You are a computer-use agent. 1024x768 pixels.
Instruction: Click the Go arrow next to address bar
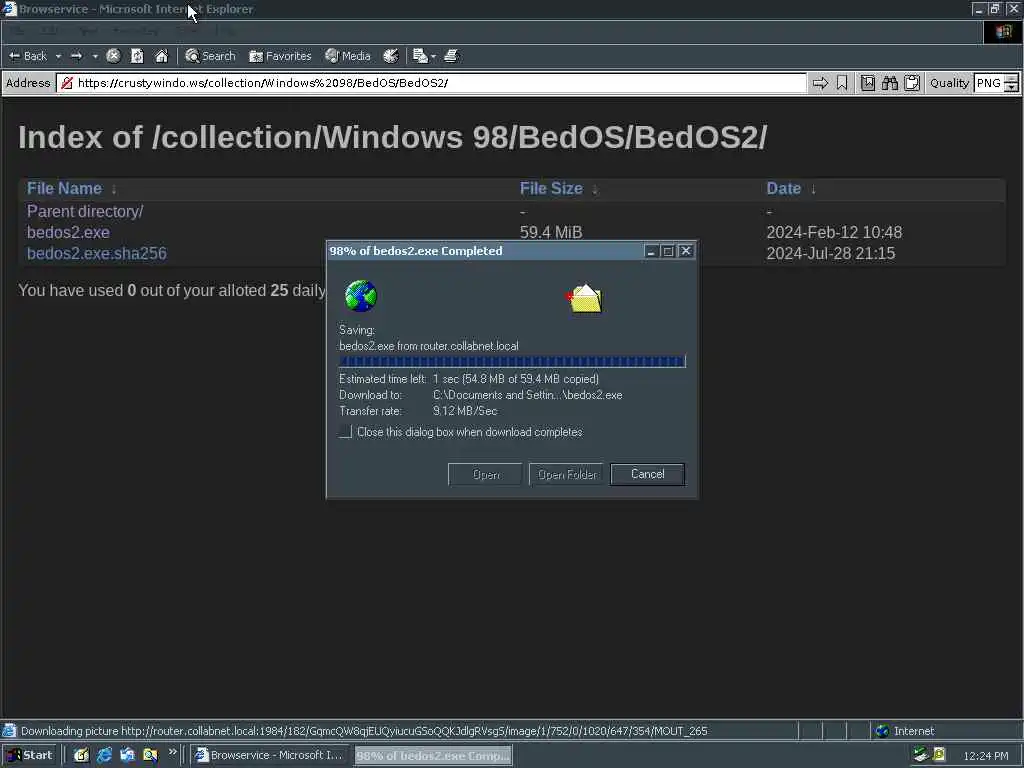click(820, 83)
